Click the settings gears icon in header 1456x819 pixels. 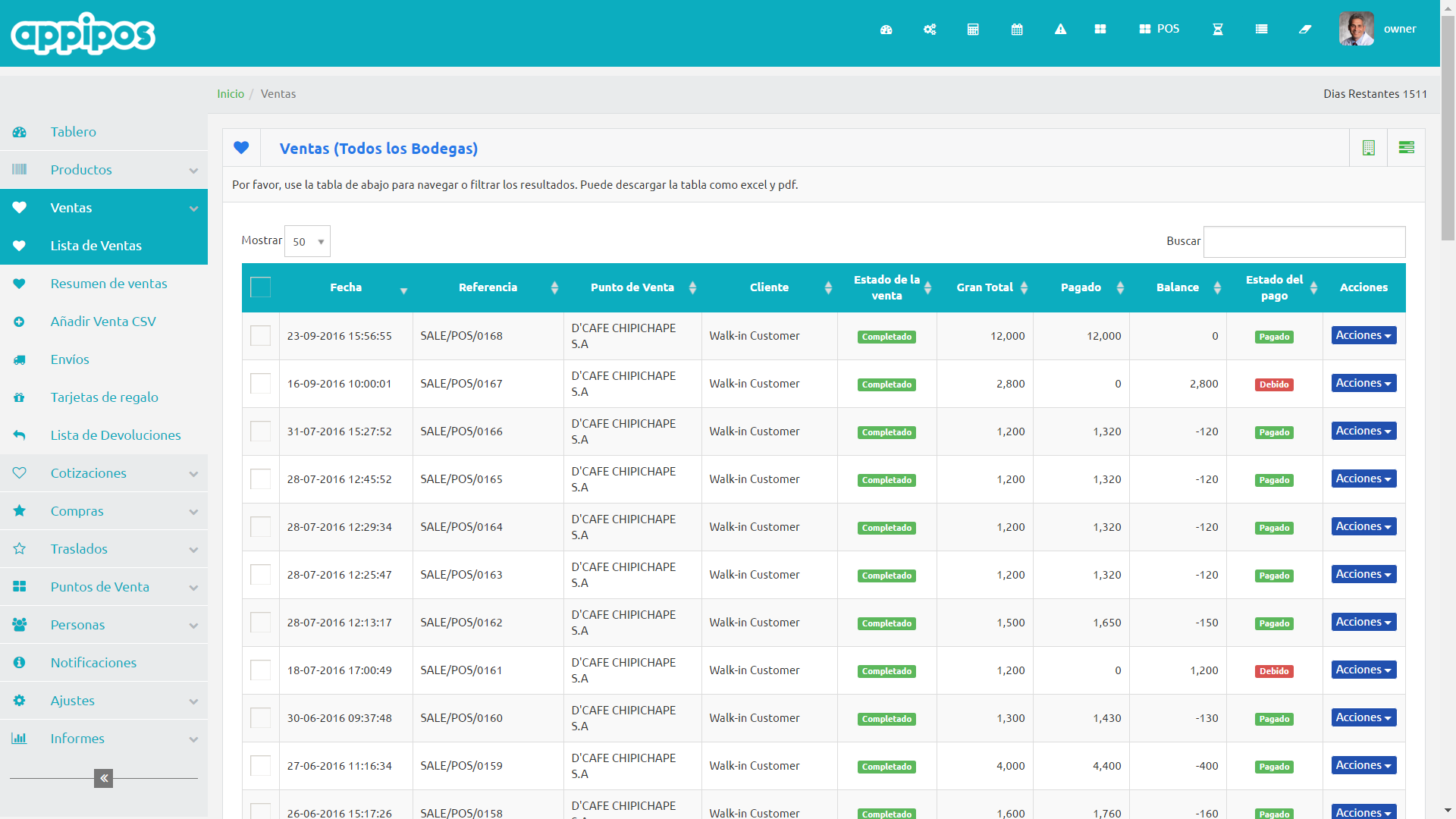(x=930, y=30)
